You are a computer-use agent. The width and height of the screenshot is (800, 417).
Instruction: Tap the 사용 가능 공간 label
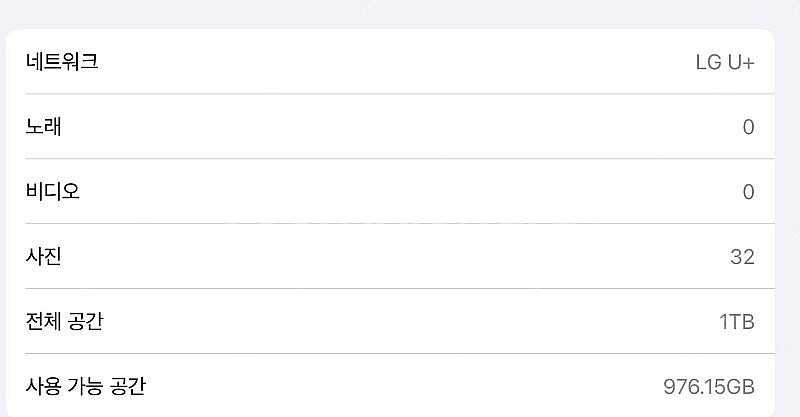(x=86, y=386)
